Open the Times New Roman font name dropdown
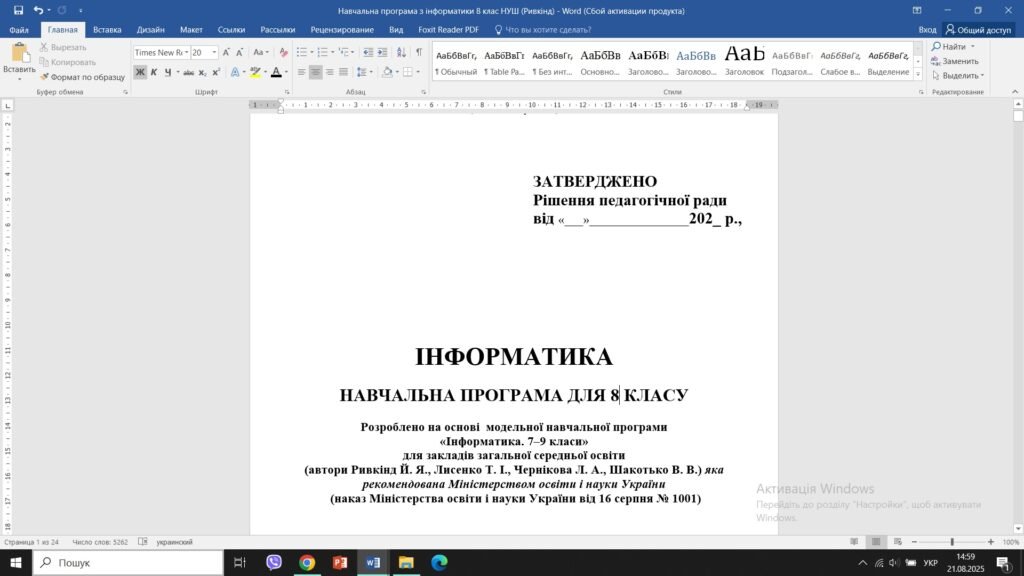This screenshot has height=576, width=1024. (186, 52)
